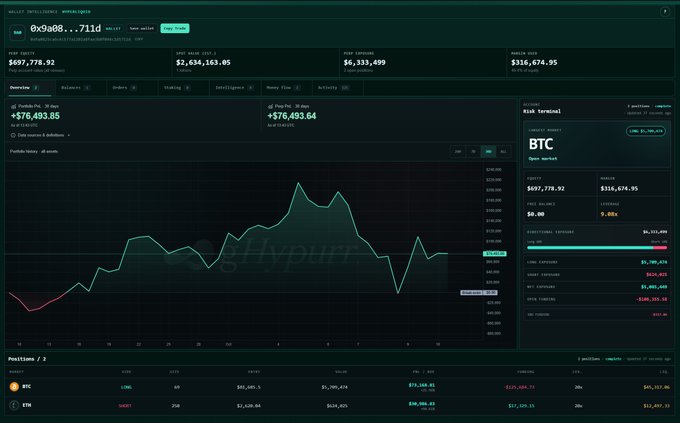
Task: Click the Perp PnL +$76,493.64 value
Action: point(292,116)
